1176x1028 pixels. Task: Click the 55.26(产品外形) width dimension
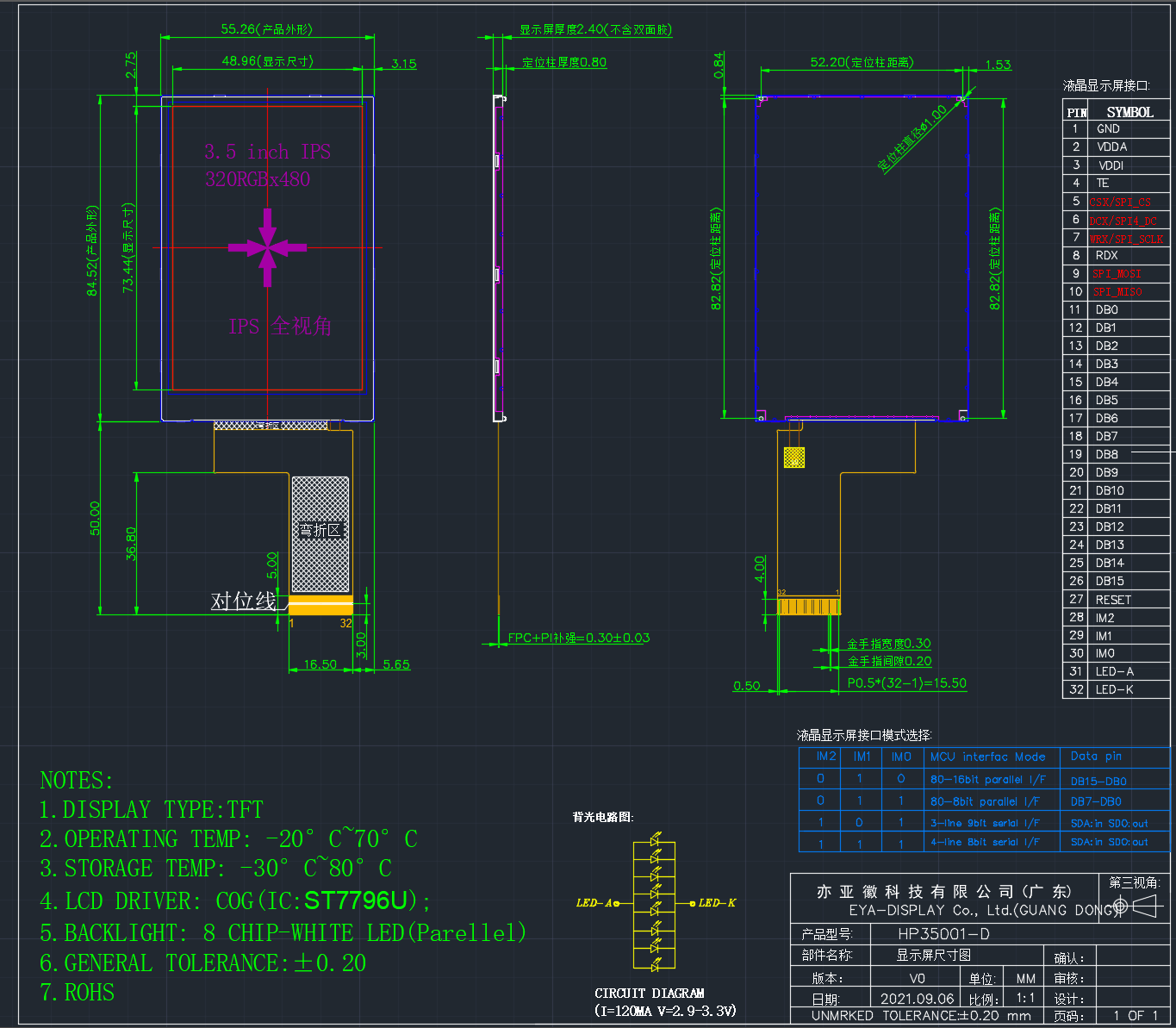pyautogui.click(x=266, y=29)
